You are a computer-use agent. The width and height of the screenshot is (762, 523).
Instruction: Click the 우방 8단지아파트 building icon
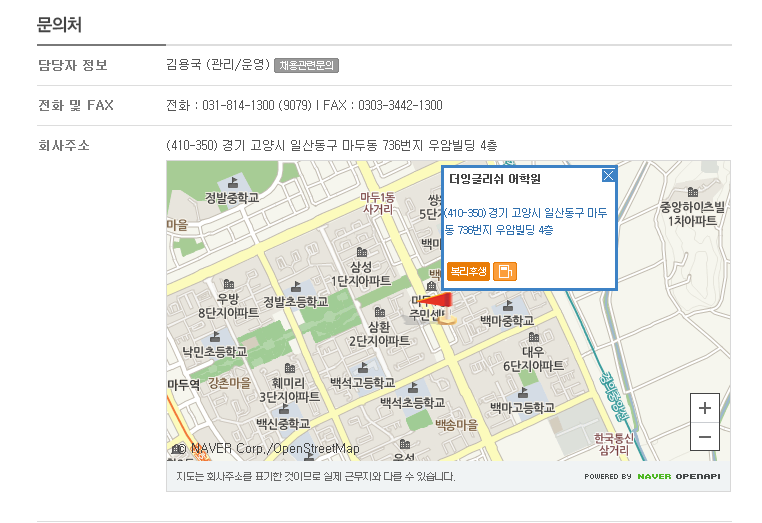click(229, 284)
